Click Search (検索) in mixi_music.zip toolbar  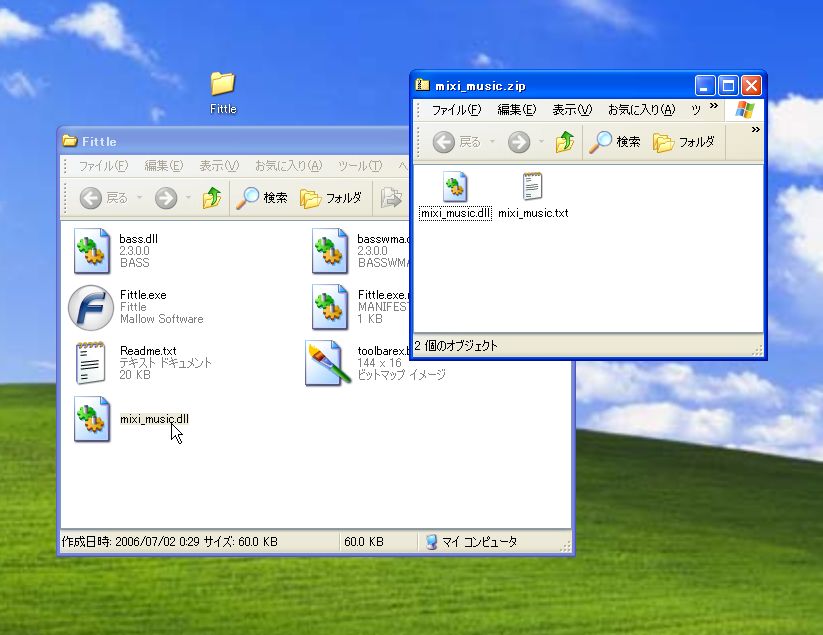pos(615,142)
